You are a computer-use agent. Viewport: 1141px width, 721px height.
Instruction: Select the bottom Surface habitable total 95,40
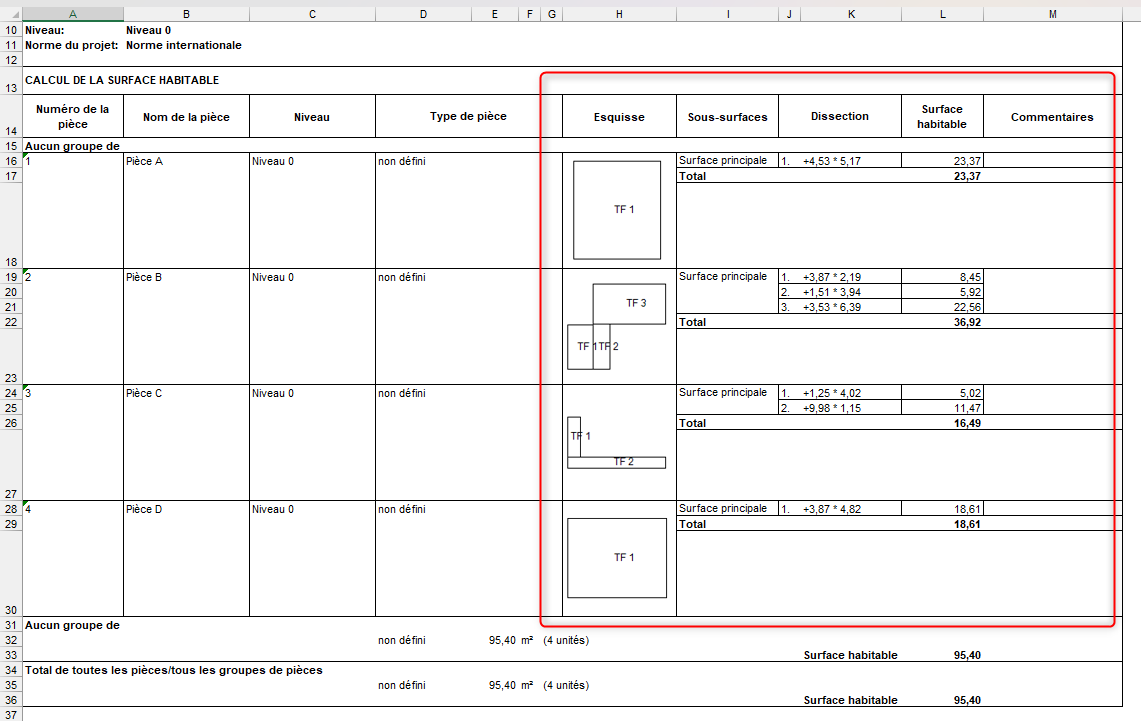click(x=963, y=700)
